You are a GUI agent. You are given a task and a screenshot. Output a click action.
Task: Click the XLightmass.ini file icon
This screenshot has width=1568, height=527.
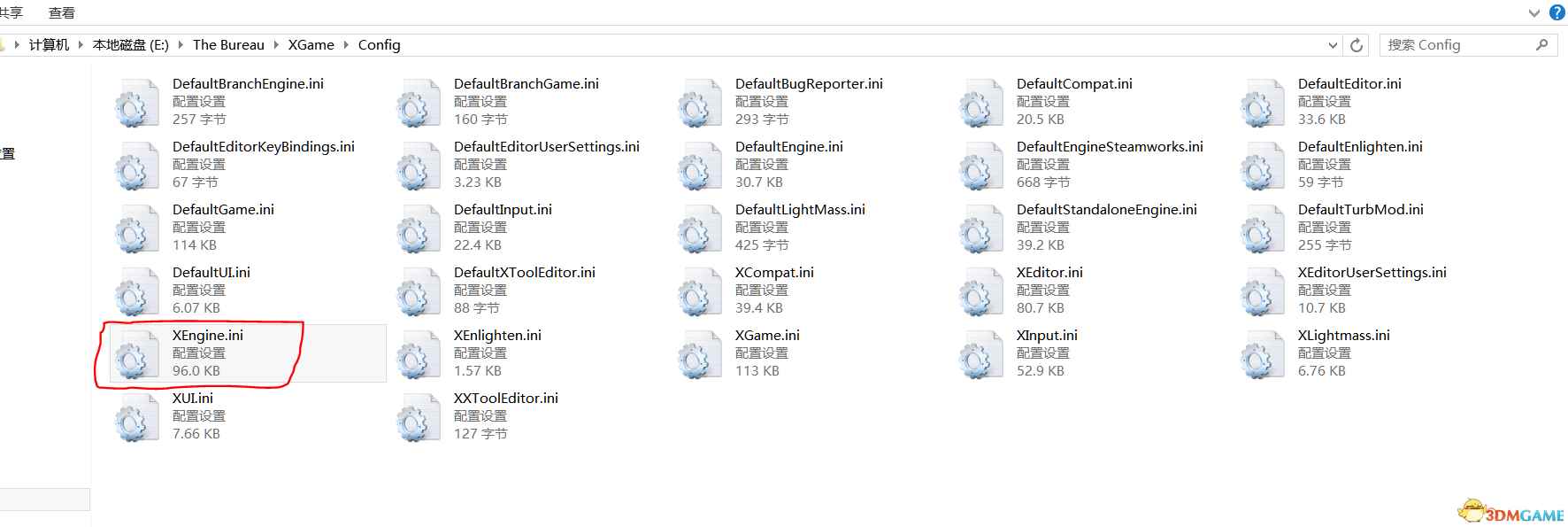tap(1262, 354)
